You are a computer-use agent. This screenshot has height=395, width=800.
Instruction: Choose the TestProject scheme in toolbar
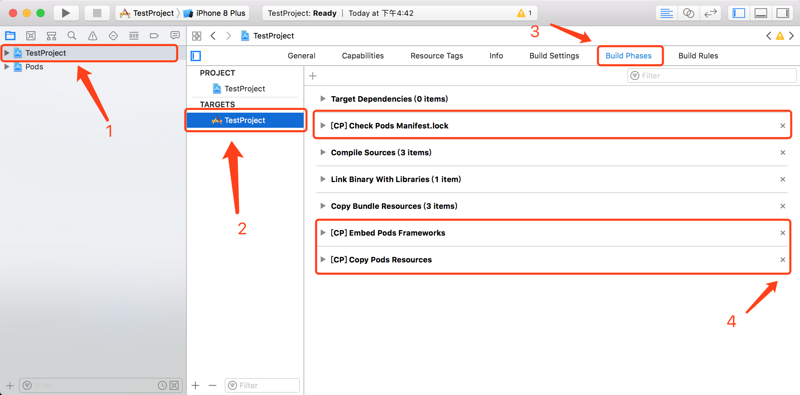pos(148,13)
